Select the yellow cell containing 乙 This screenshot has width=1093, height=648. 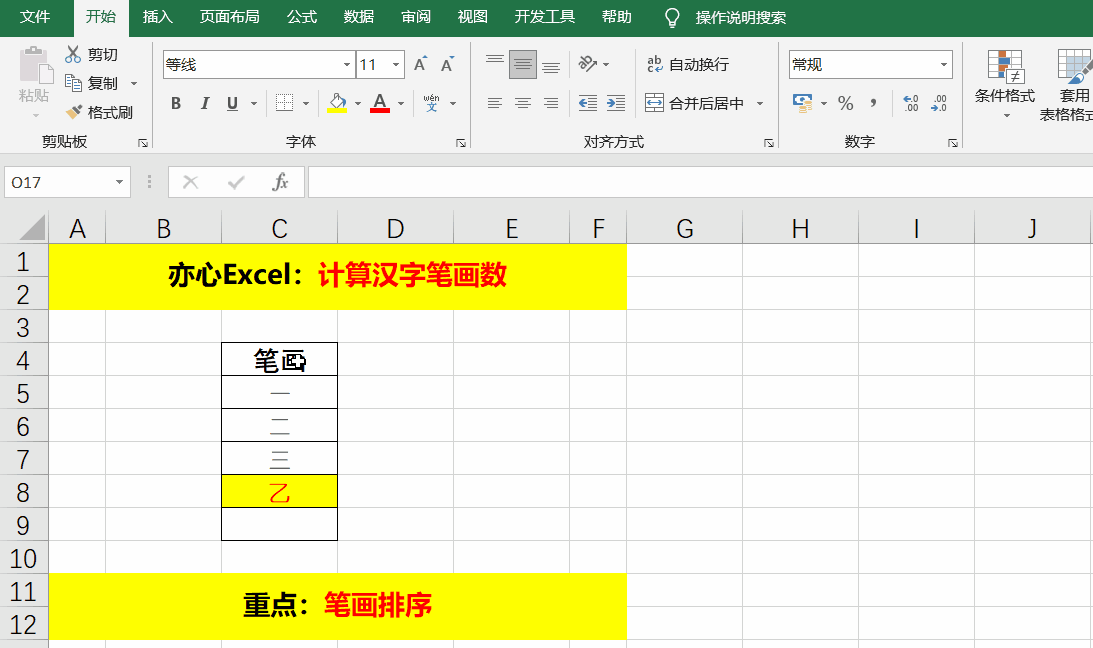280,491
